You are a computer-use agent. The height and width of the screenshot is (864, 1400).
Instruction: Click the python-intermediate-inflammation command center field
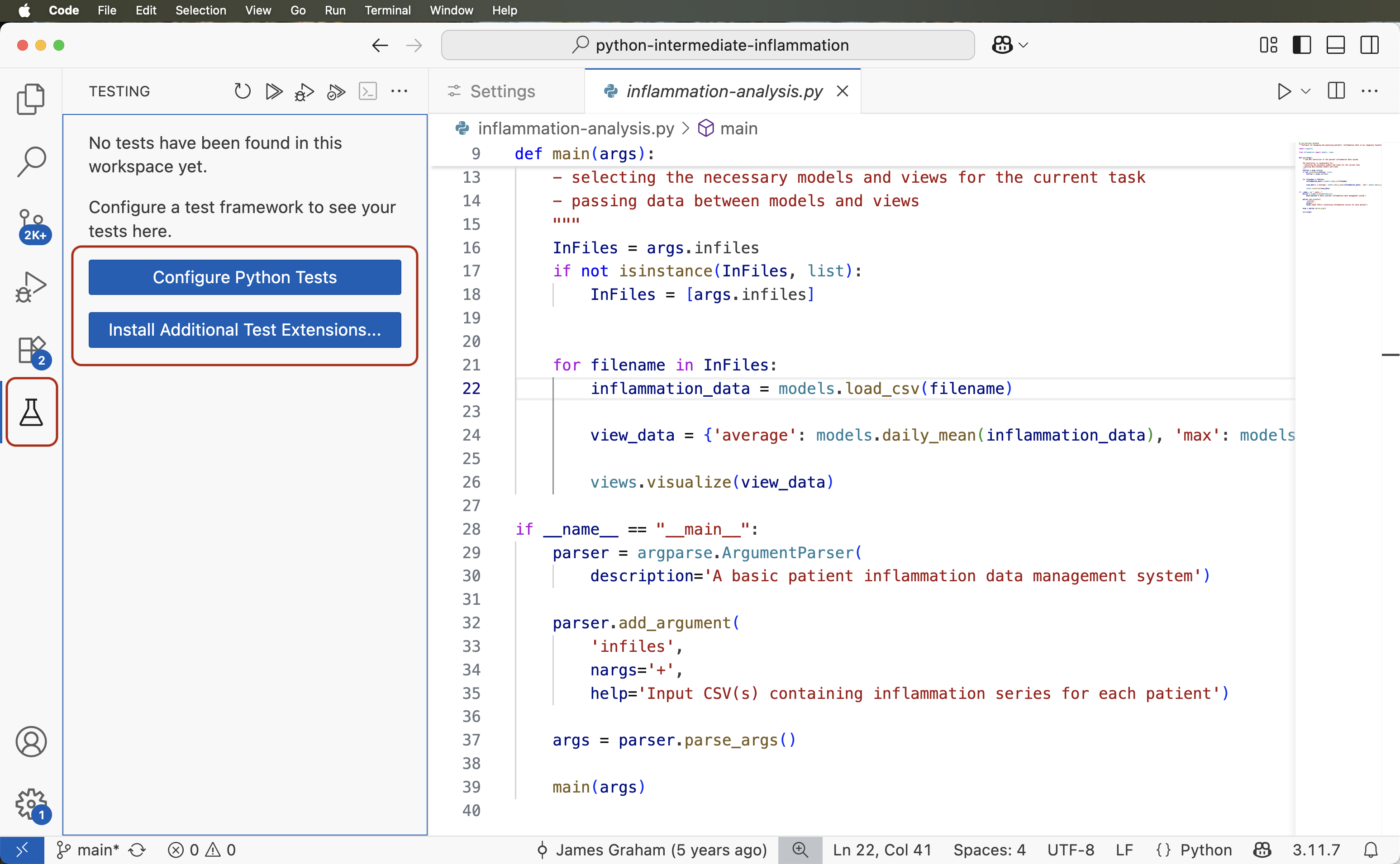point(707,45)
